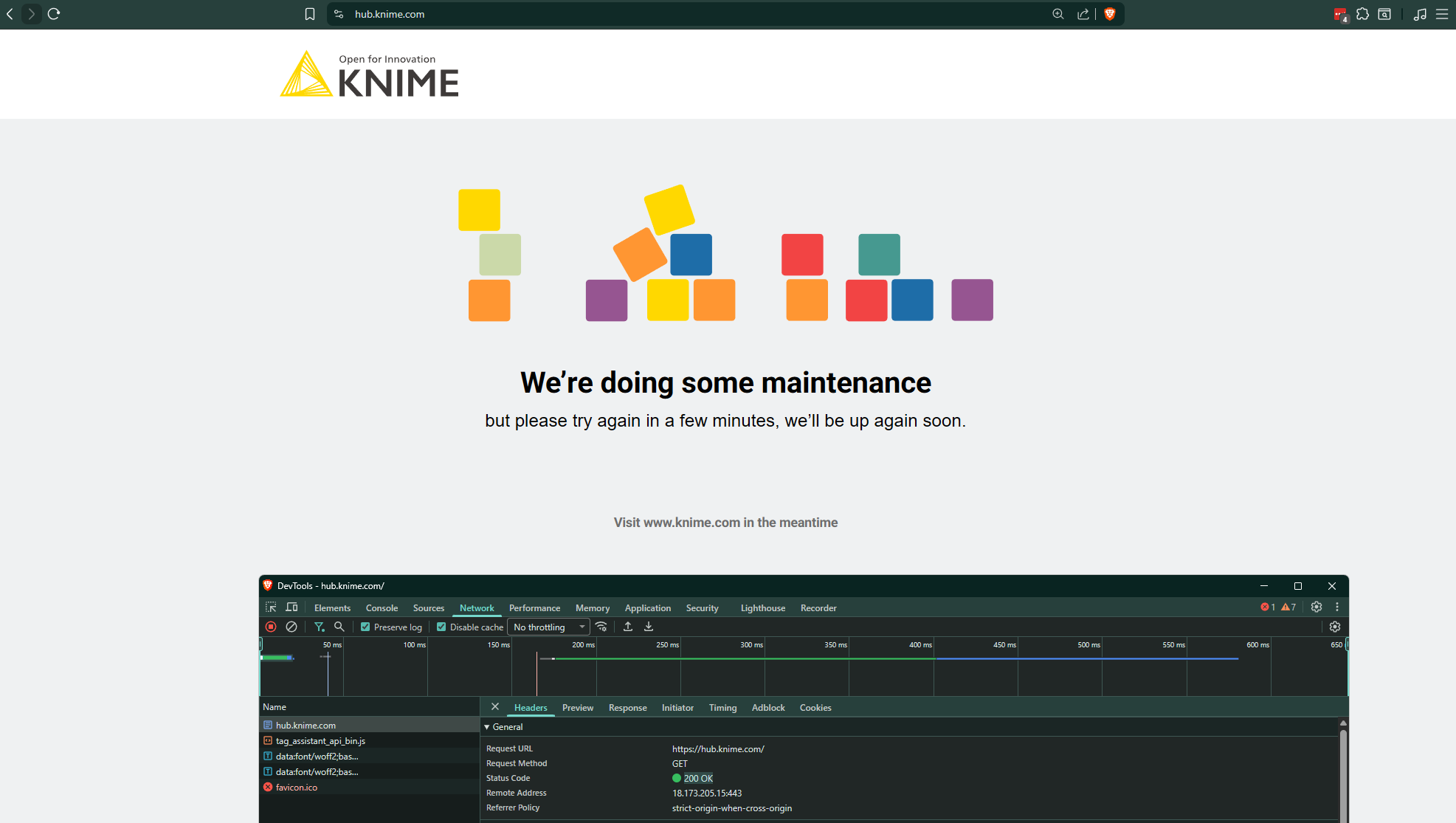Clear the network log
The width and height of the screenshot is (1456, 823).
[x=291, y=627]
